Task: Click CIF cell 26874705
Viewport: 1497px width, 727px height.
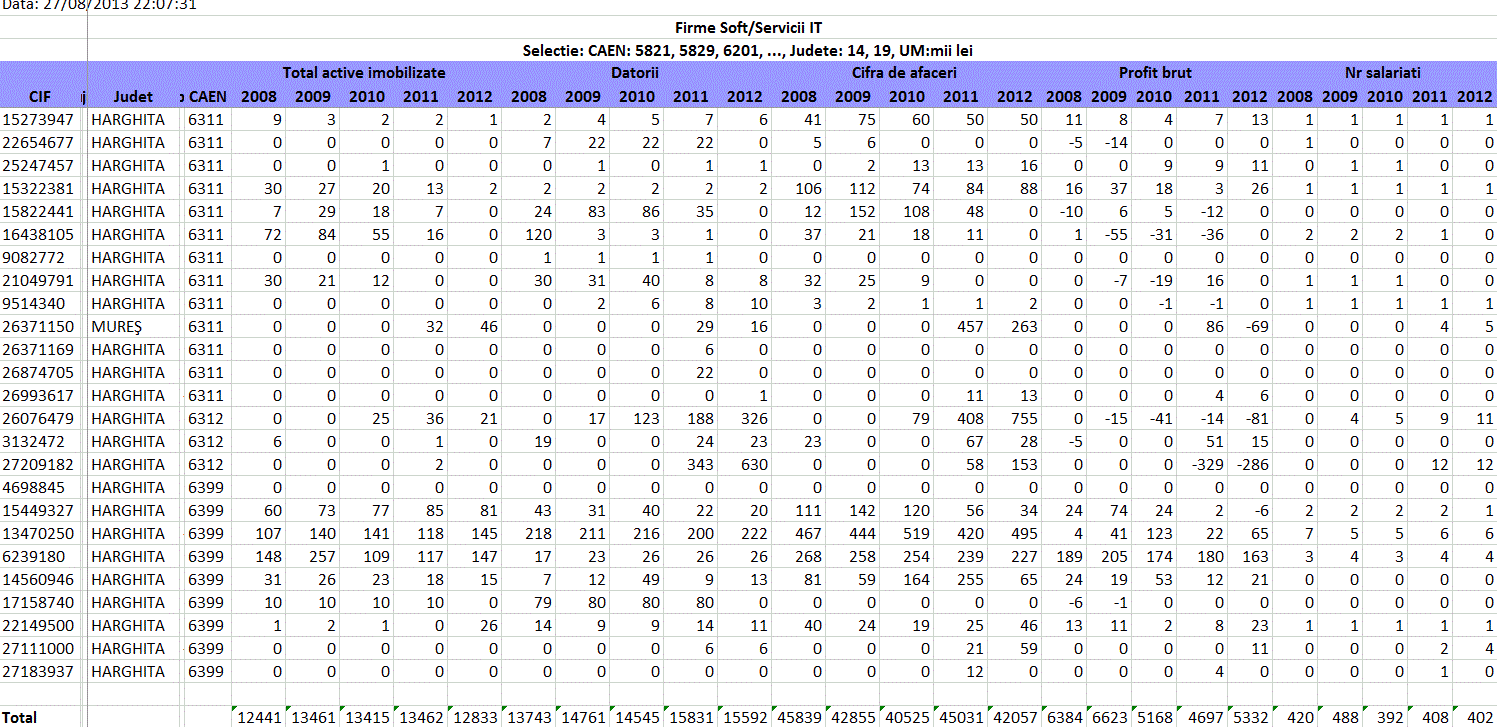Action: [x=39, y=372]
